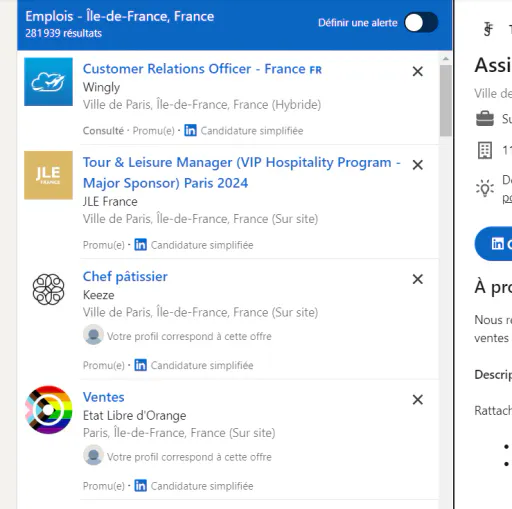The width and height of the screenshot is (512, 509).
Task: Open Tour & Leisure Manager job title
Action: (x=242, y=173)
